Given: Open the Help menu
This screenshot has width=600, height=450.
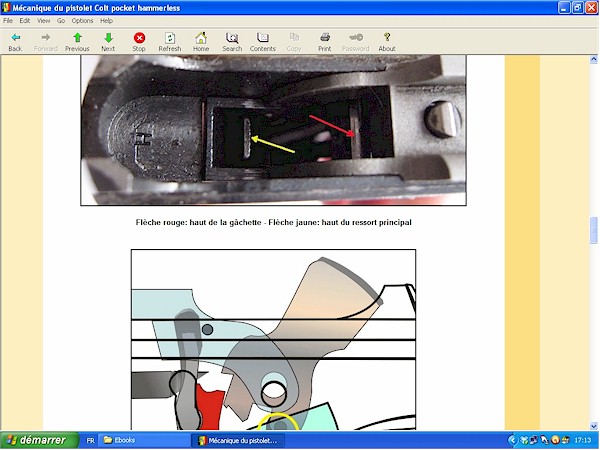Looking at the screenshot, I should click(106, 21).
